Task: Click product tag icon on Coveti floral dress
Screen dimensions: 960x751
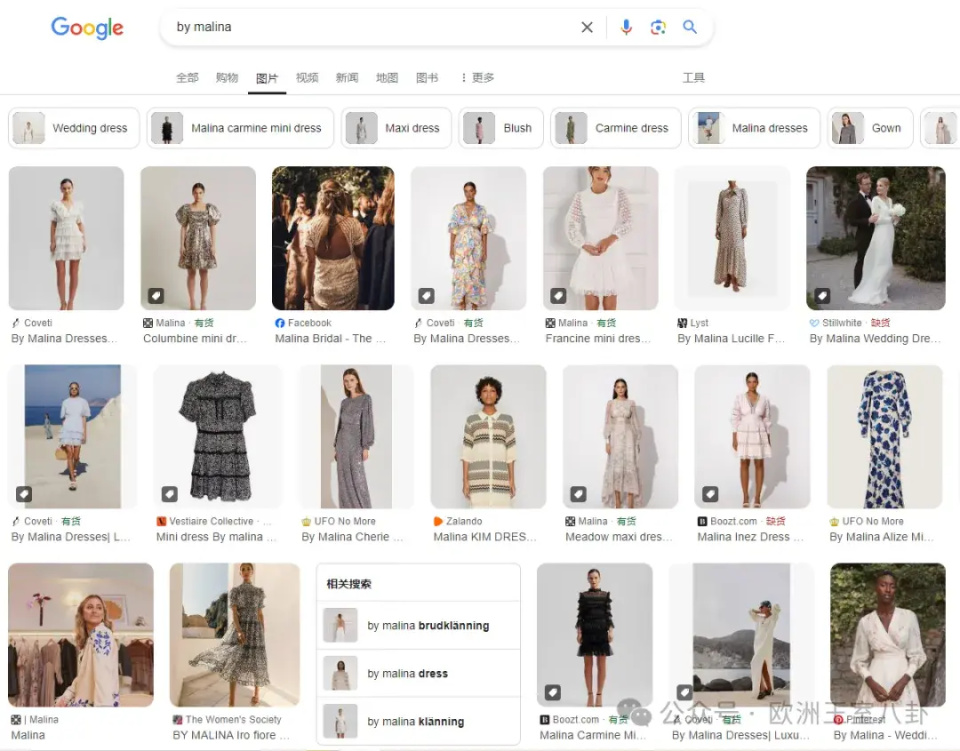Action: pyautogui.click(x=426, y=296)
